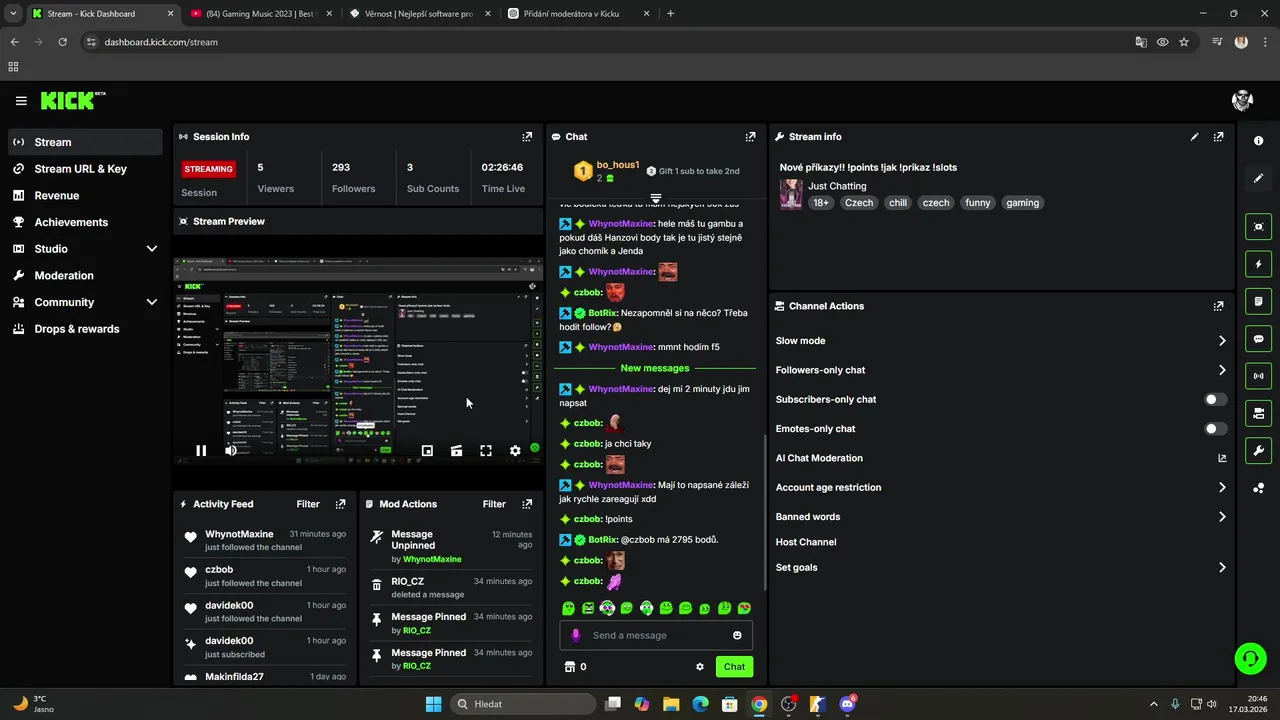The width and height of the screenshot is (1280, 720).
Task: Toggle Emotes-only chat switch
Action: tap(1215, 429)
